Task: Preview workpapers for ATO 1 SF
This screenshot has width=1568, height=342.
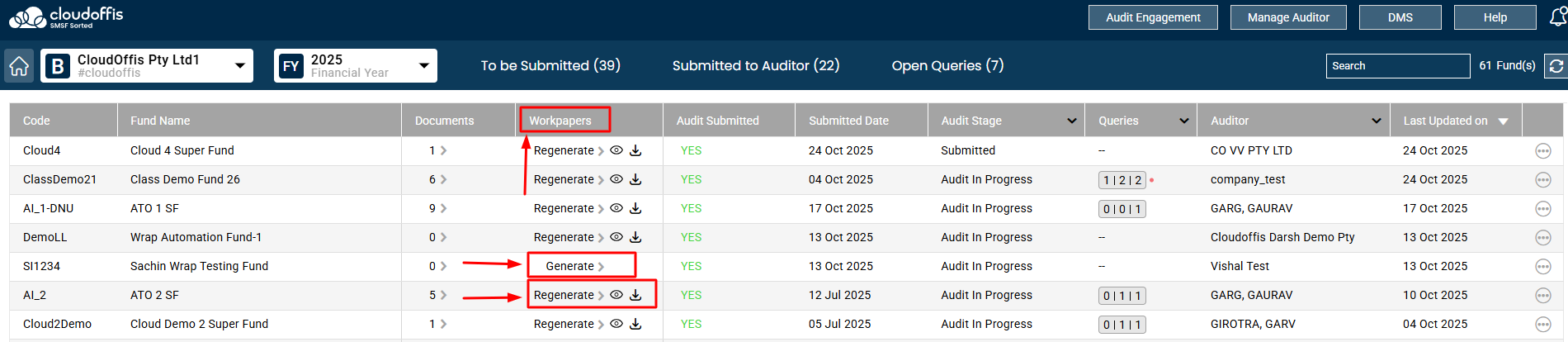Action: coord(616,208)
